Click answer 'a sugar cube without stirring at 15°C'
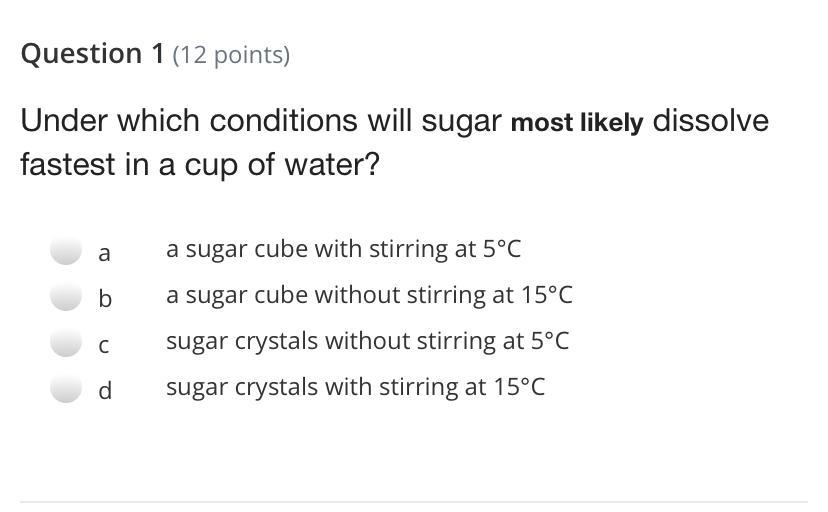The height and width of the screenshot is (512, 828). [369, 295]
